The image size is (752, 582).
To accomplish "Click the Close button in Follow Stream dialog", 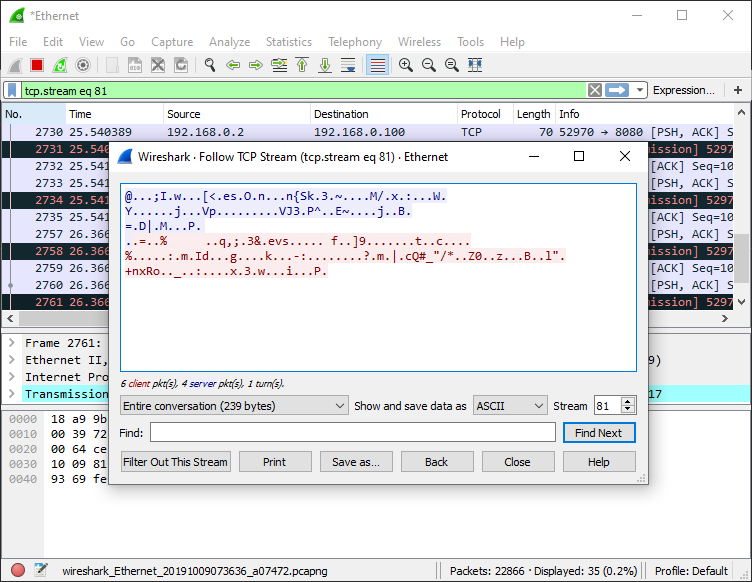I will (518, 462).
